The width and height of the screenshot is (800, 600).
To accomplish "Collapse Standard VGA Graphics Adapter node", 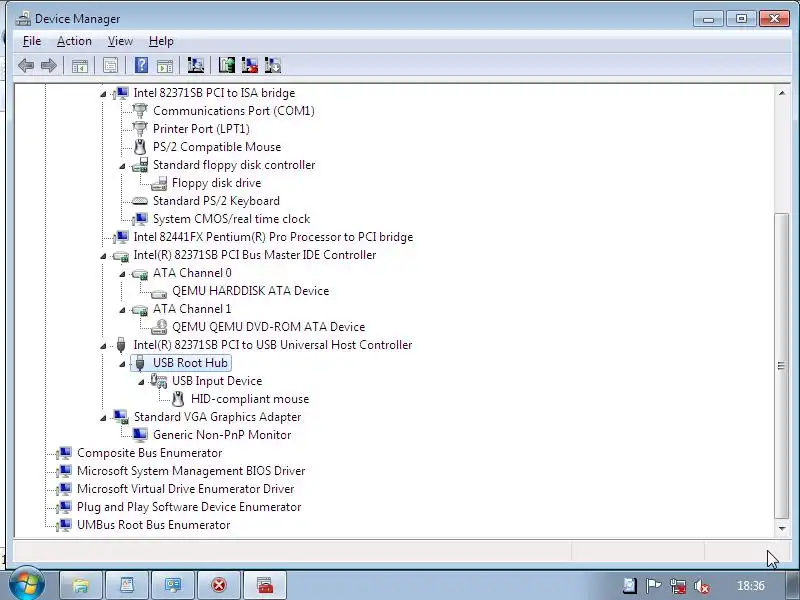I will click(x=103, y=418).
